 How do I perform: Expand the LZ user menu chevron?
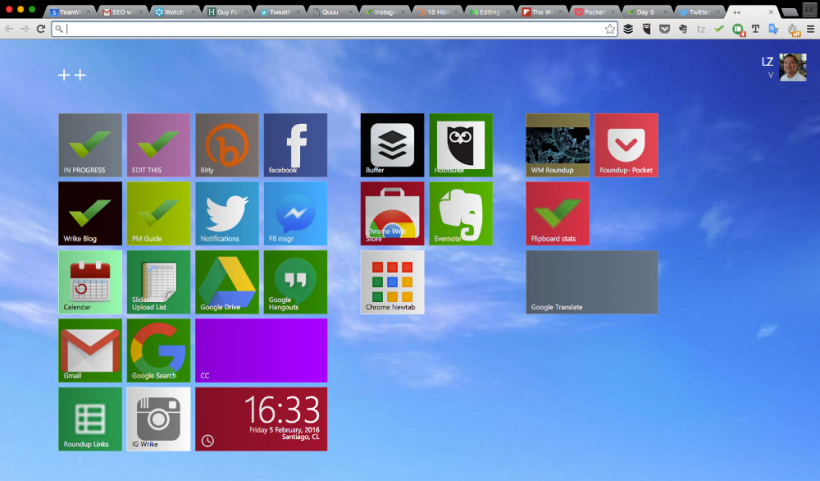click(770, 75)
